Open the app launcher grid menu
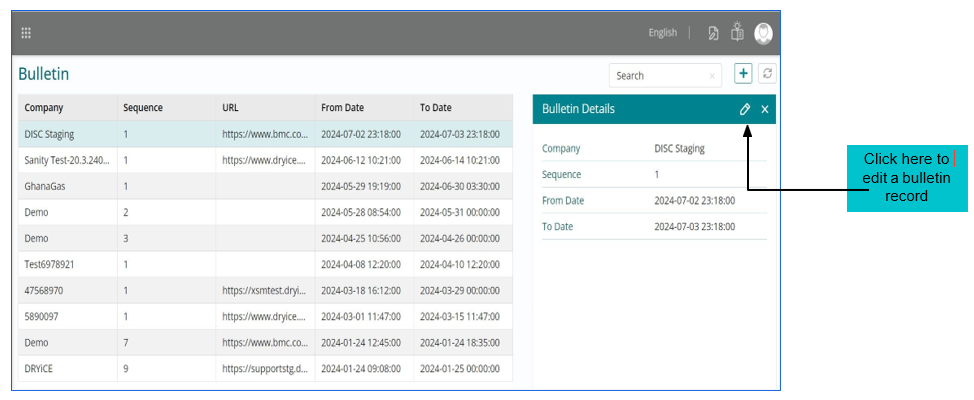 click(26, 33)
